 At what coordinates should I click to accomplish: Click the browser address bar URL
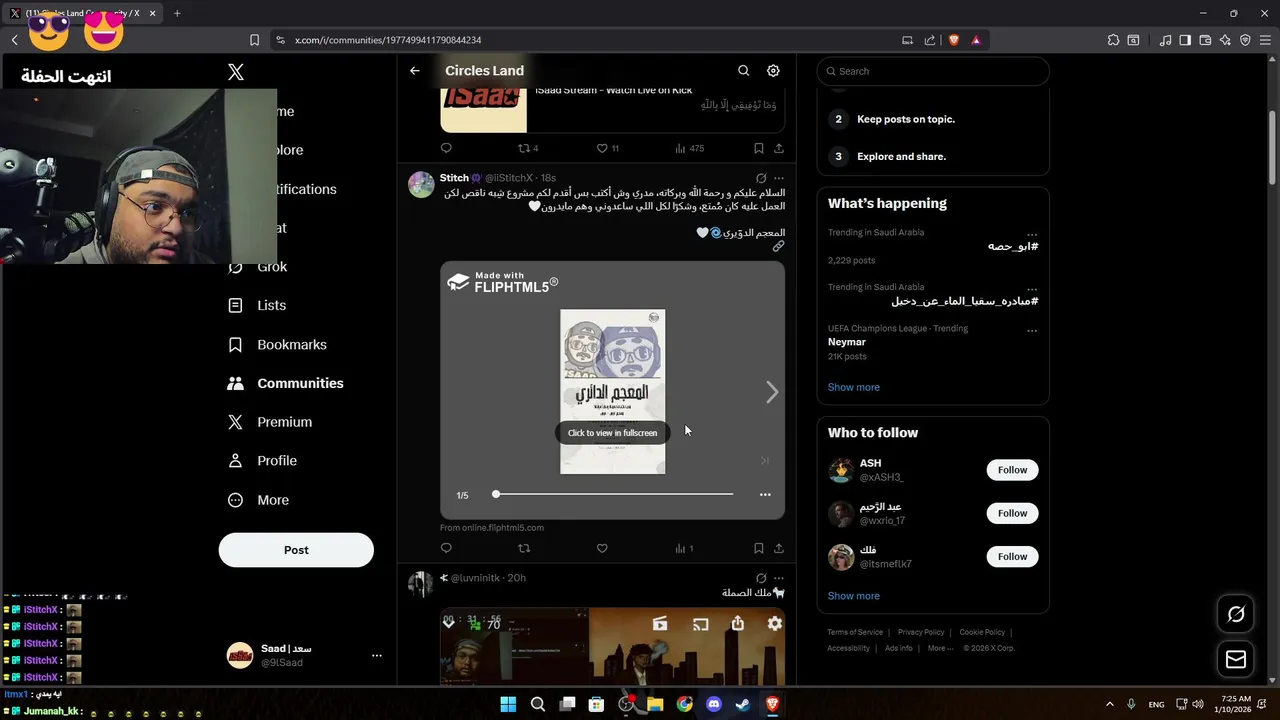coord(388,40)
